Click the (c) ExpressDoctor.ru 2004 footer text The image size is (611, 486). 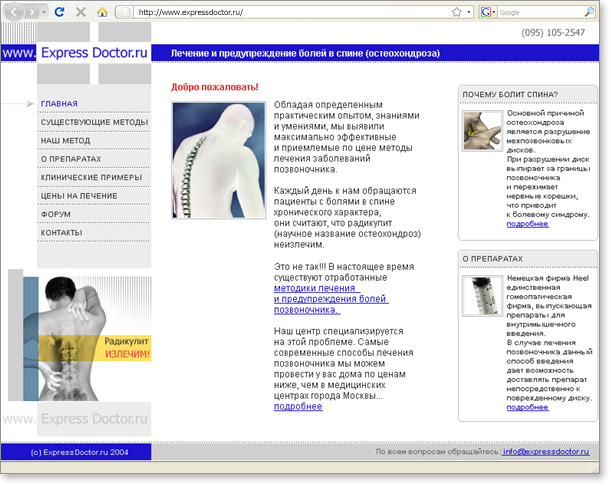[x=79, y=452]
